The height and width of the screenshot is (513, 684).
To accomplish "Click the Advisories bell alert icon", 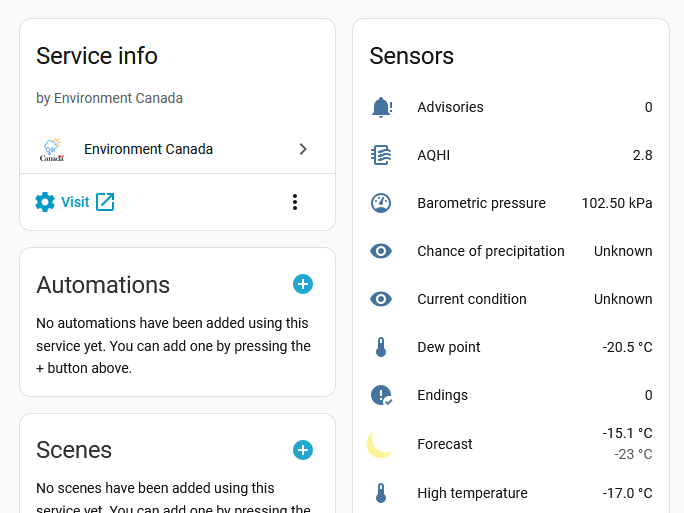I will (381, 107).
